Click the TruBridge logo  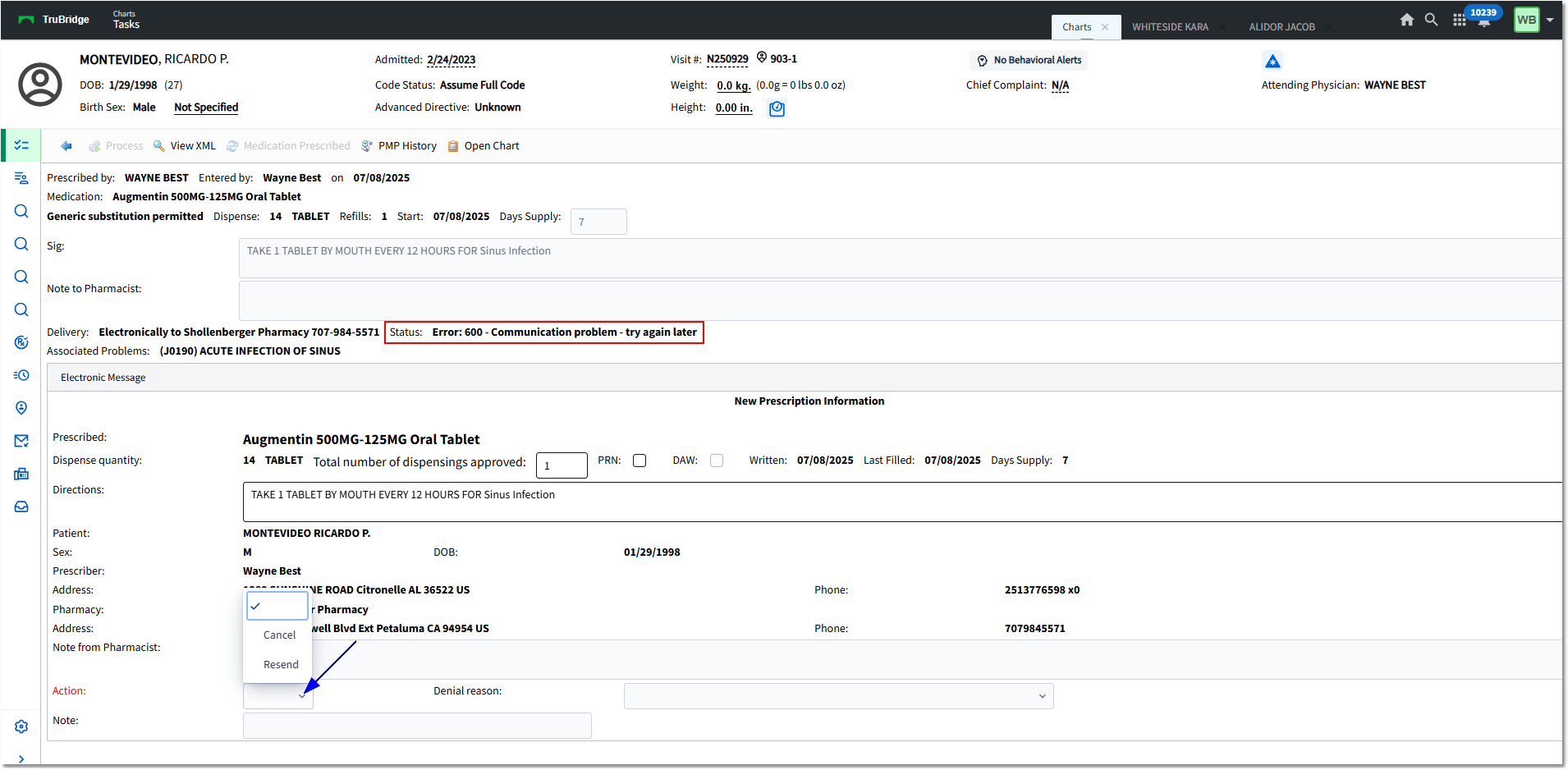tap(53, 20)
